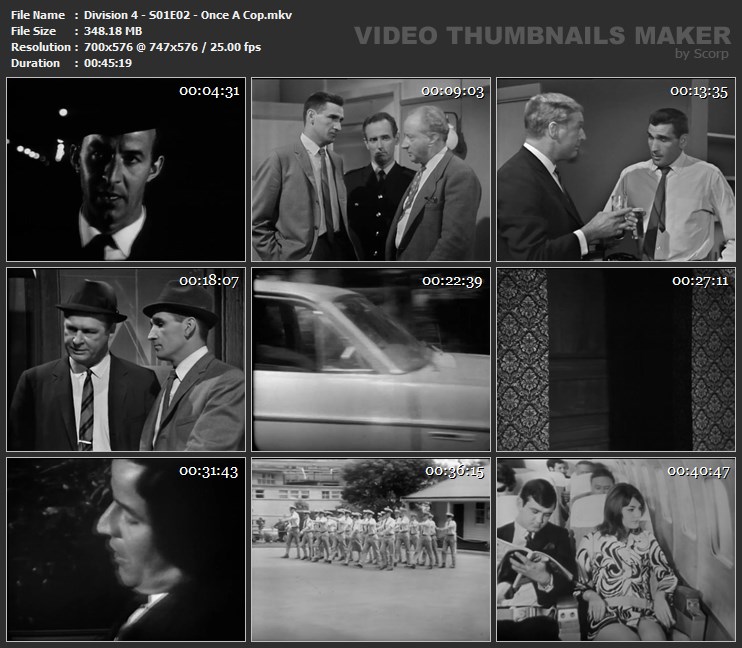Click the 'File Name' label

[38, 15]
